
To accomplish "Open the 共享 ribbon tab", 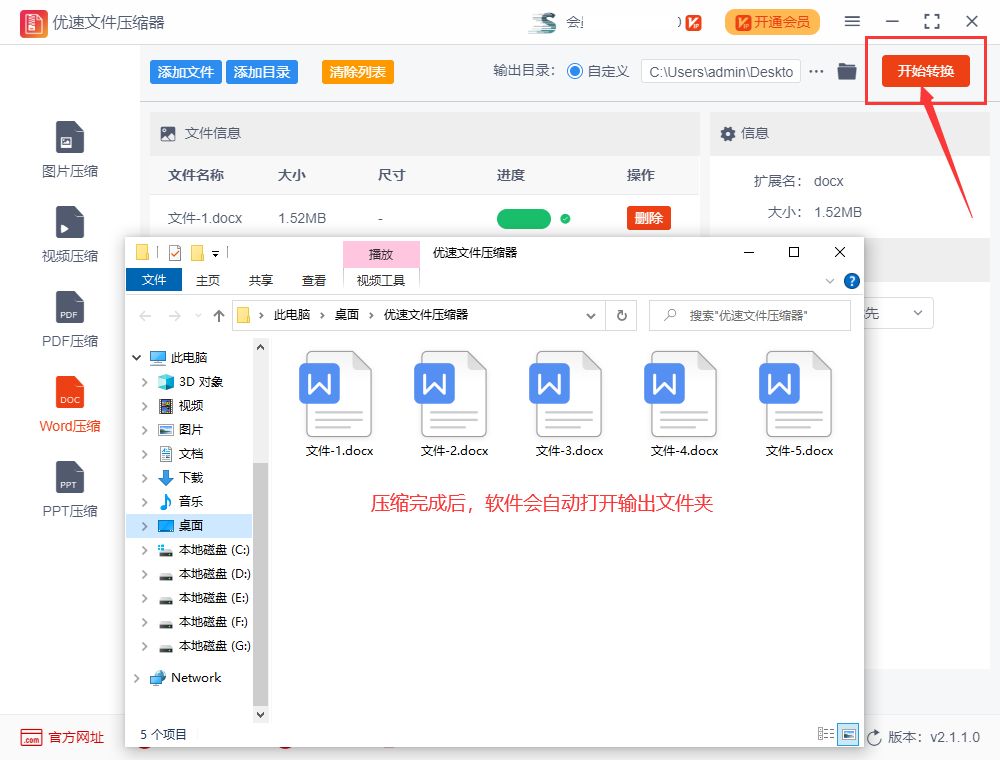I will point(260,280).
